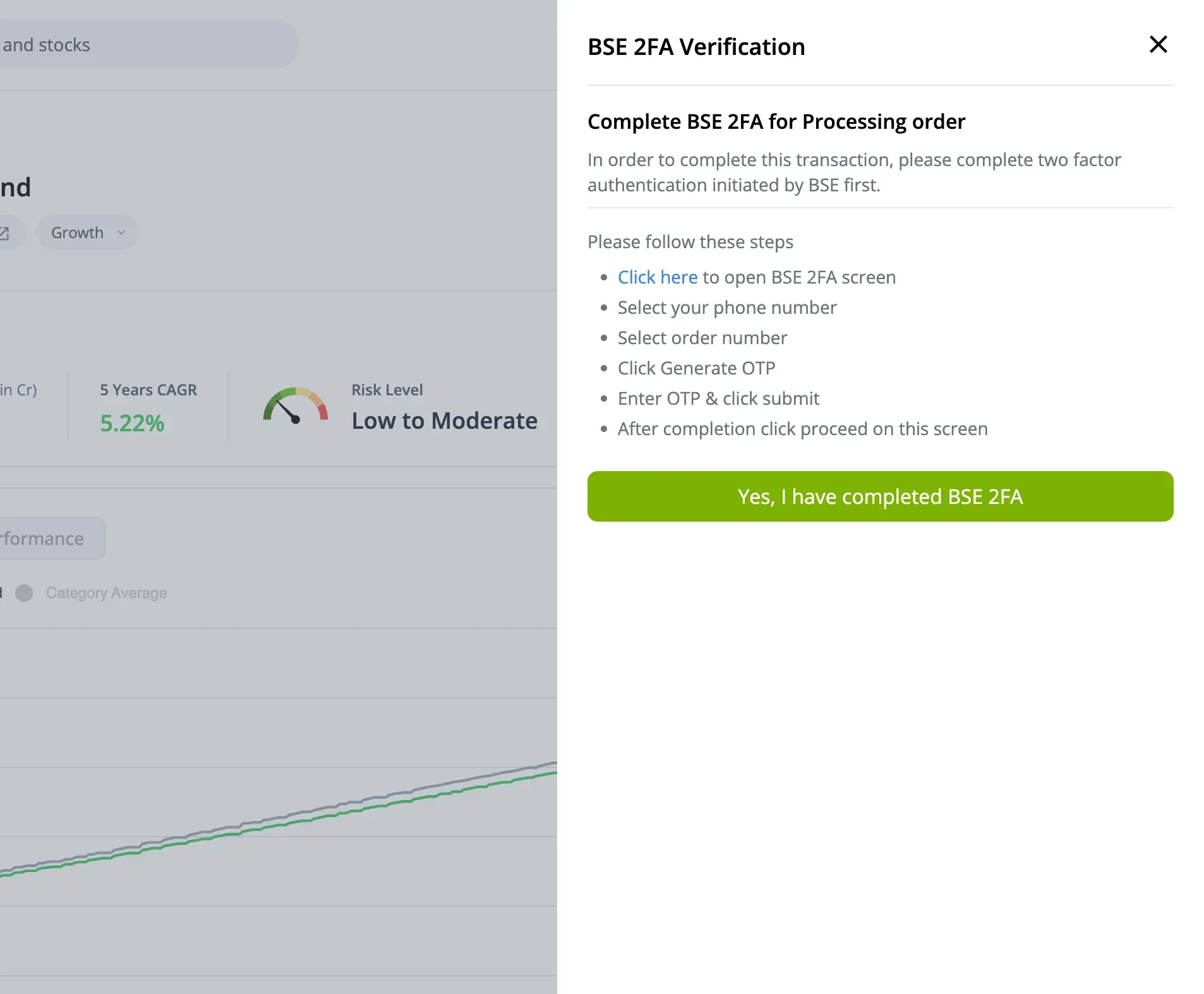Click the external link icon beside Growth

[x=4, y=233]
